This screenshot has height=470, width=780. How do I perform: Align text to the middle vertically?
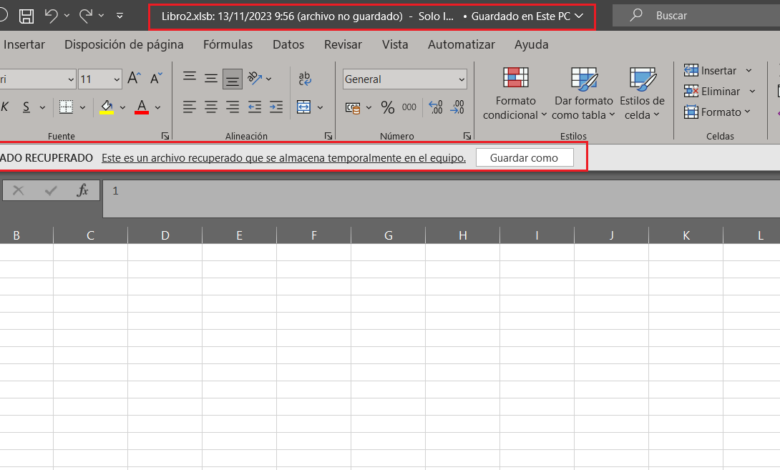[x=211, y=78]
